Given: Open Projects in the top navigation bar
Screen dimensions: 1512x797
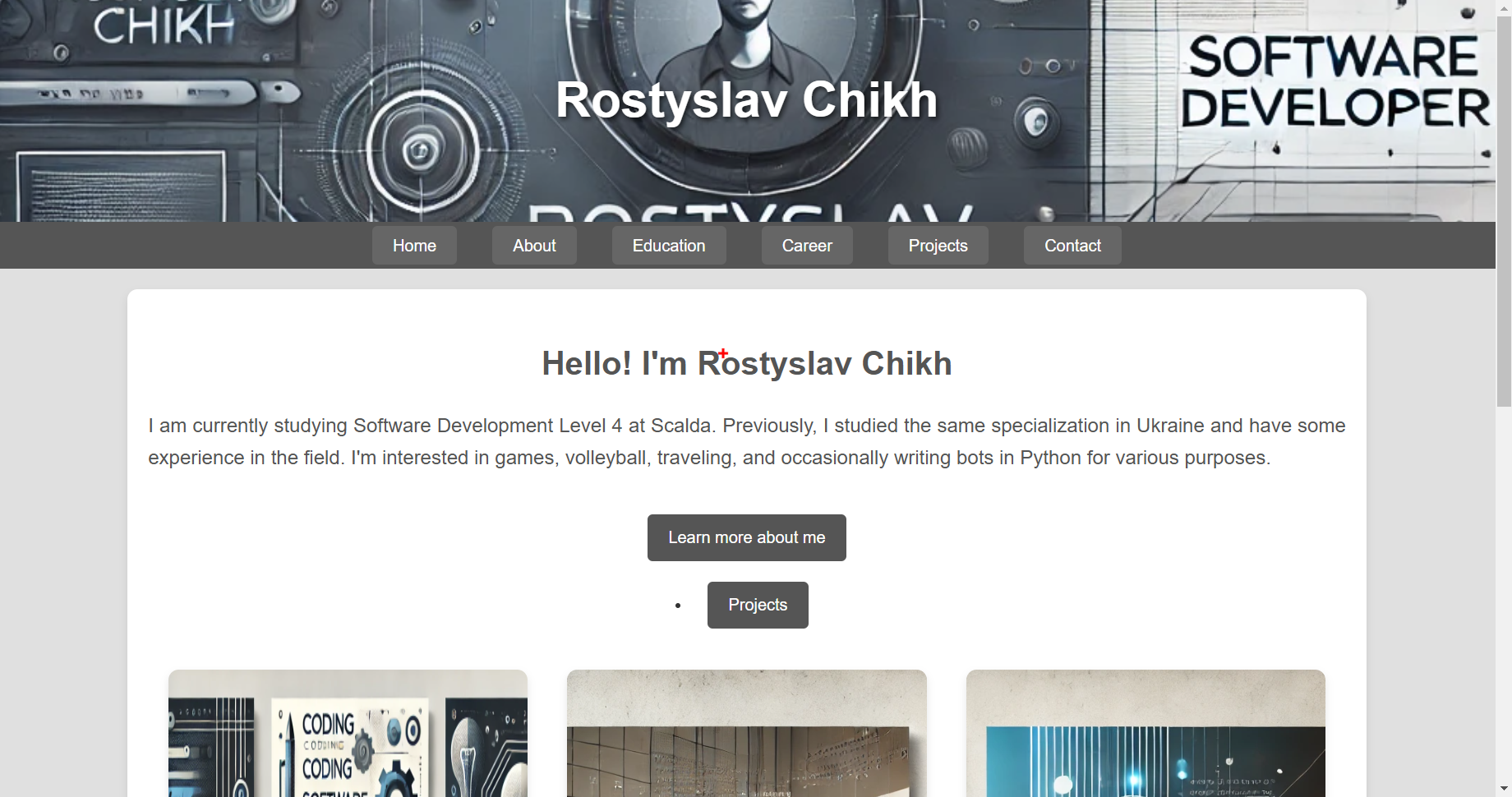Looking at the screenshot, I should click(x=938, y=246).
